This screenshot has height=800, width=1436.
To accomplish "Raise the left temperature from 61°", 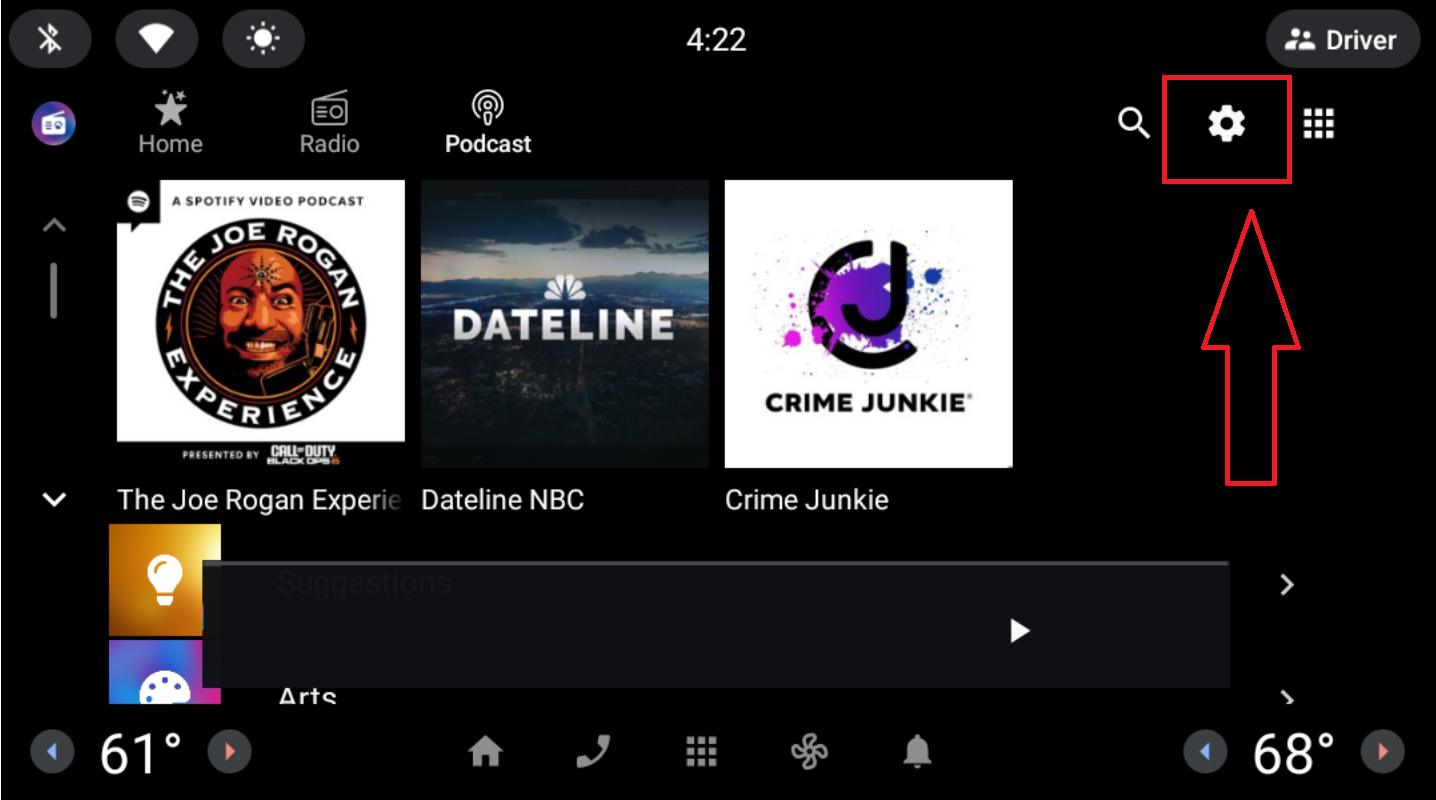I will 229,752.
